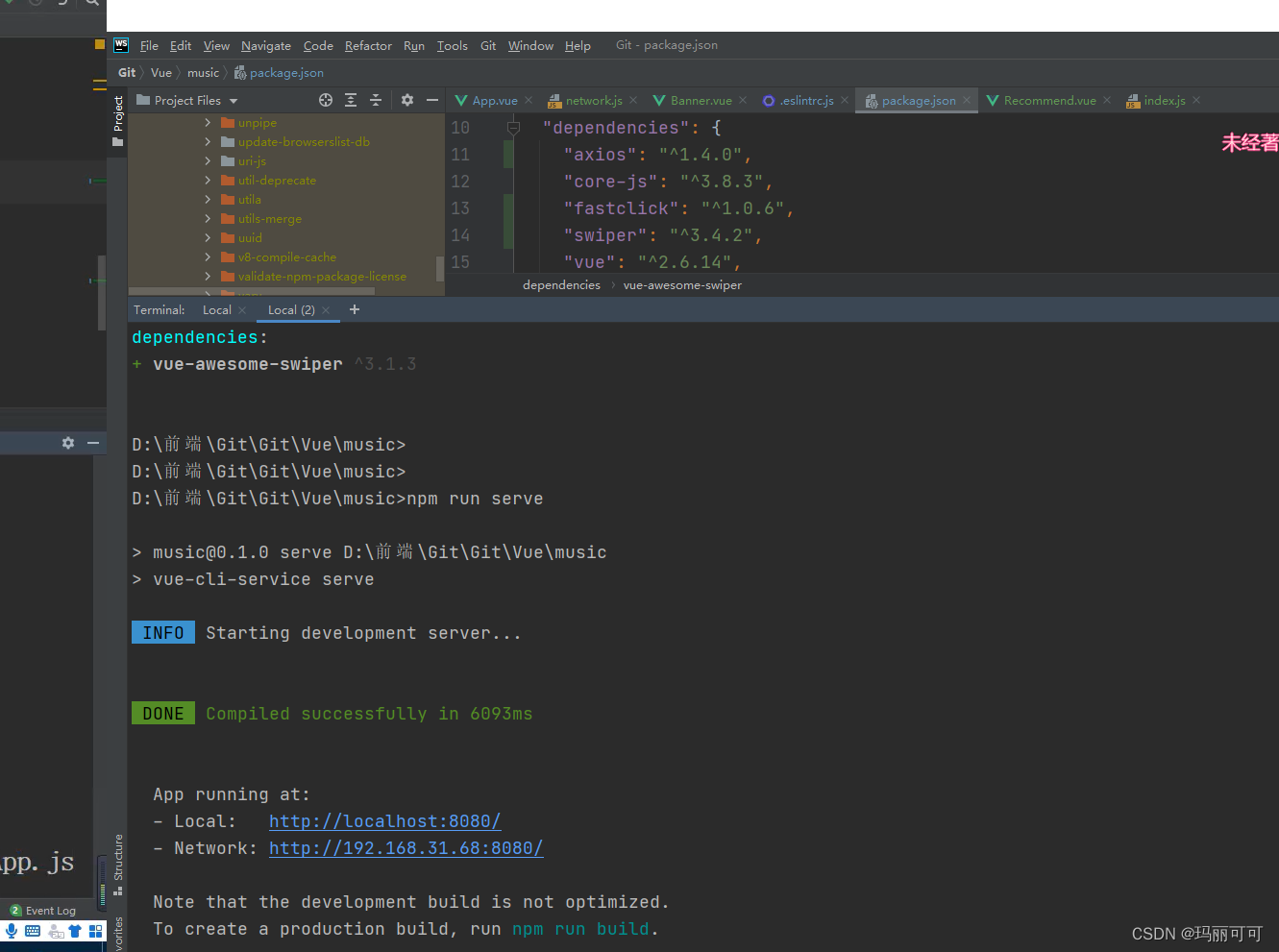
Task: Close the Recommend.vue editor tab
Action: (1107, 100)
